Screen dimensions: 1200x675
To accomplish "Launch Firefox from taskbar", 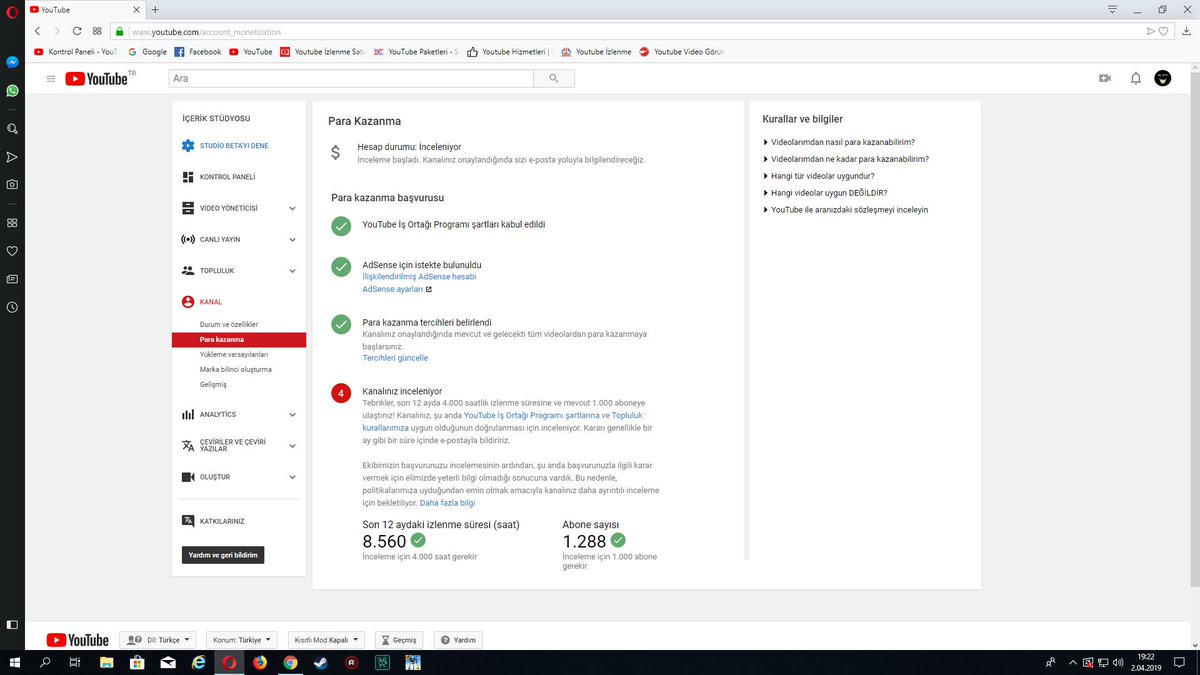I will click(x=260, y=662).
